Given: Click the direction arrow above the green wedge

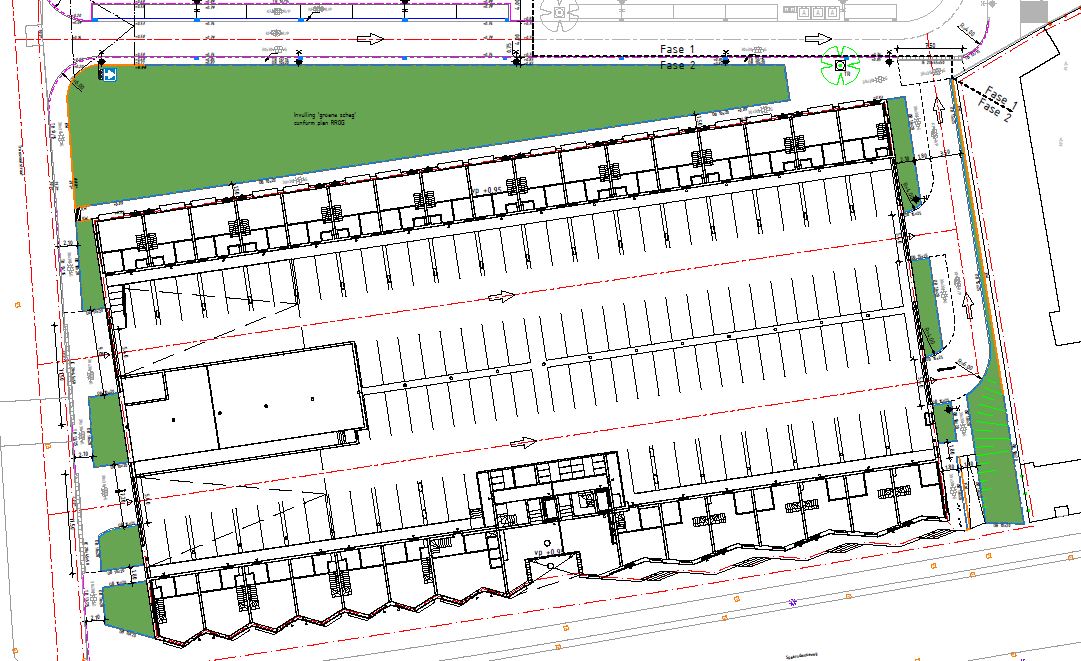Looking at the screenshot, I should [x=370, y=39].
